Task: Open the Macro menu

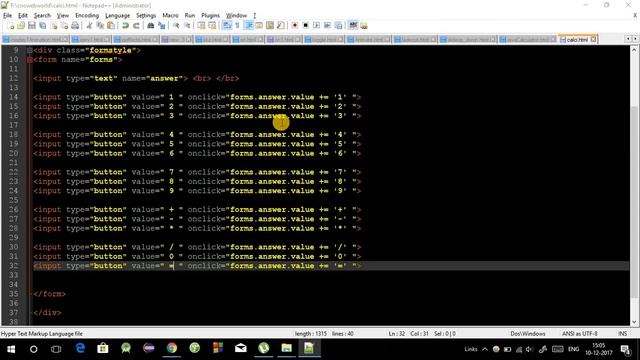Action: point(170,16)
